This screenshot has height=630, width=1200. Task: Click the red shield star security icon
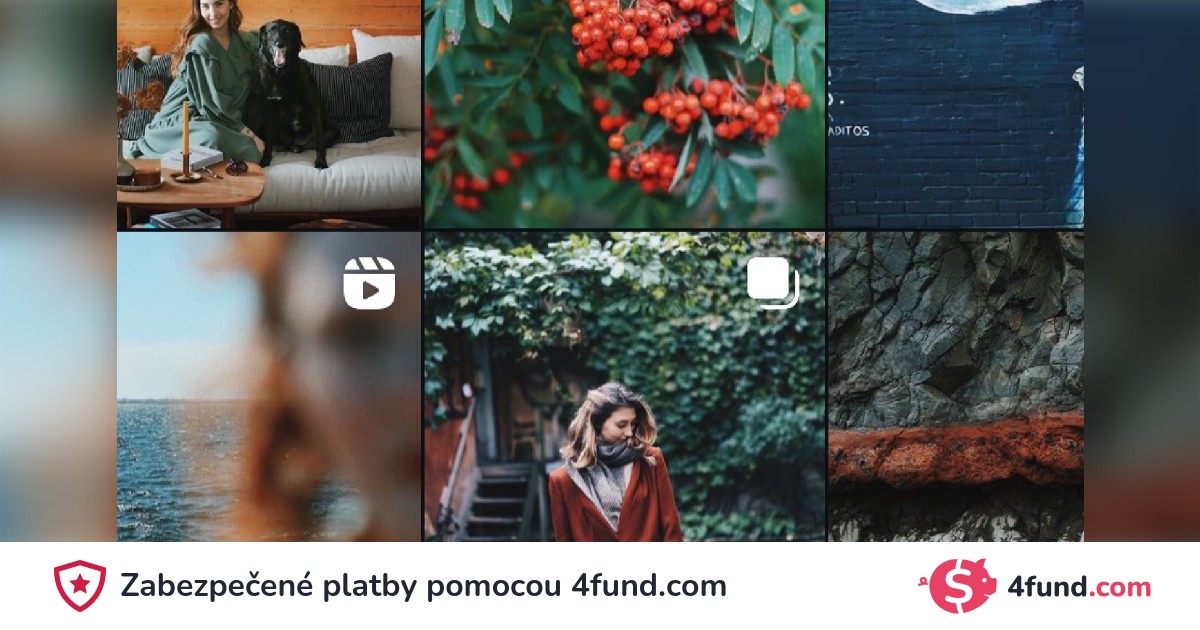pyautogui.click(x=80, y=586)
